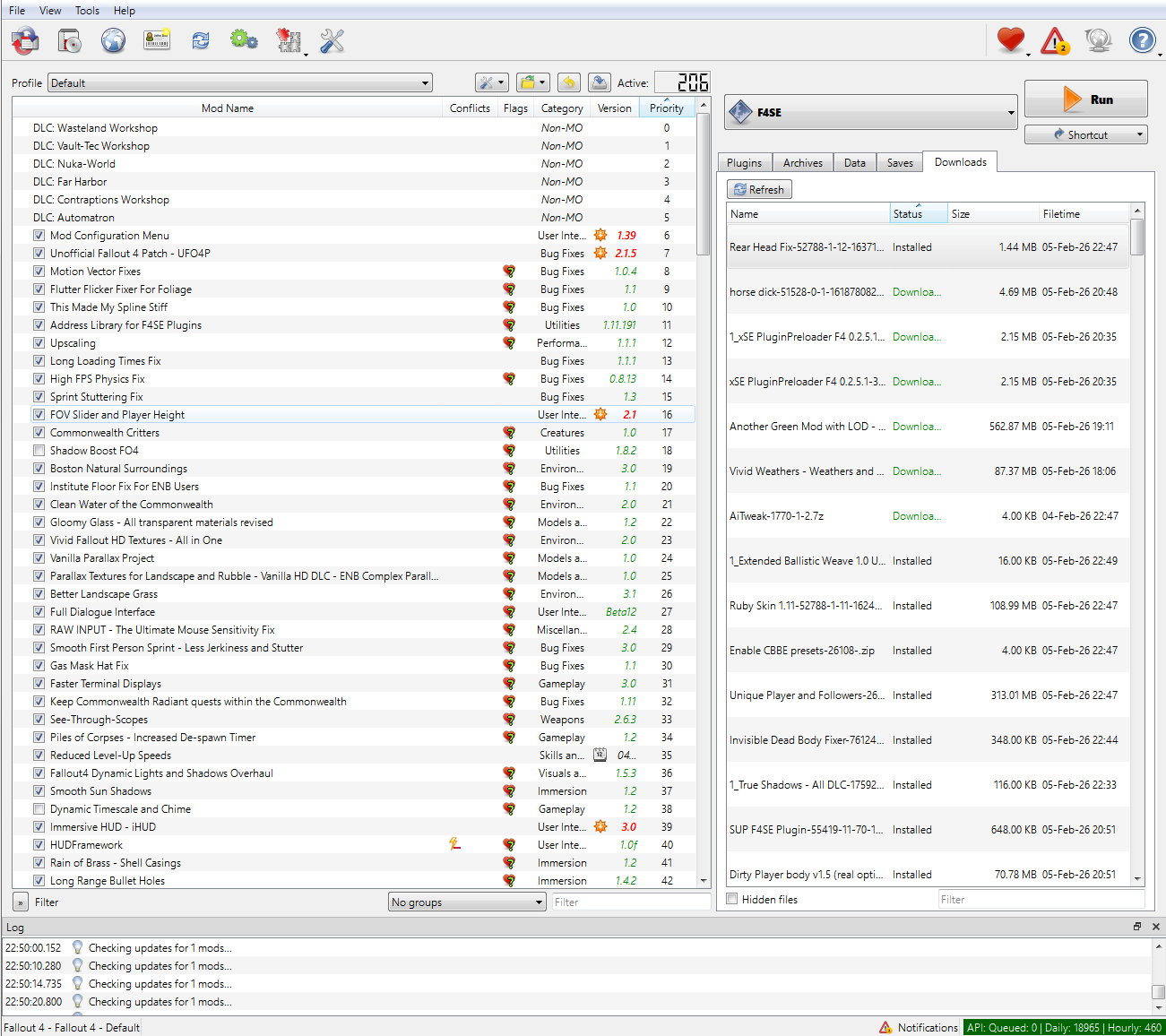Click the warning icon beside Notifications in status bar

coord(885,1027)
